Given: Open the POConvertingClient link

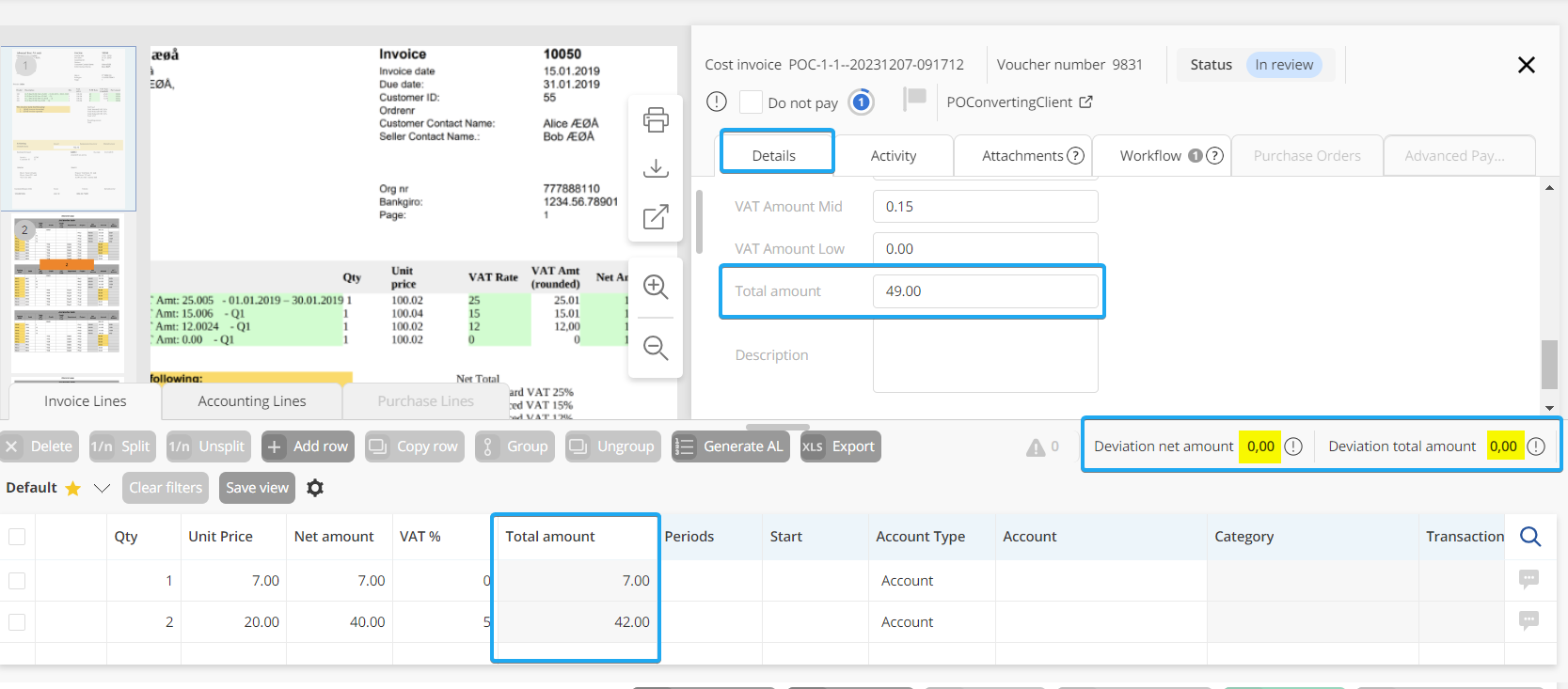Looking at the screenshot, I should pos(1019,102).
